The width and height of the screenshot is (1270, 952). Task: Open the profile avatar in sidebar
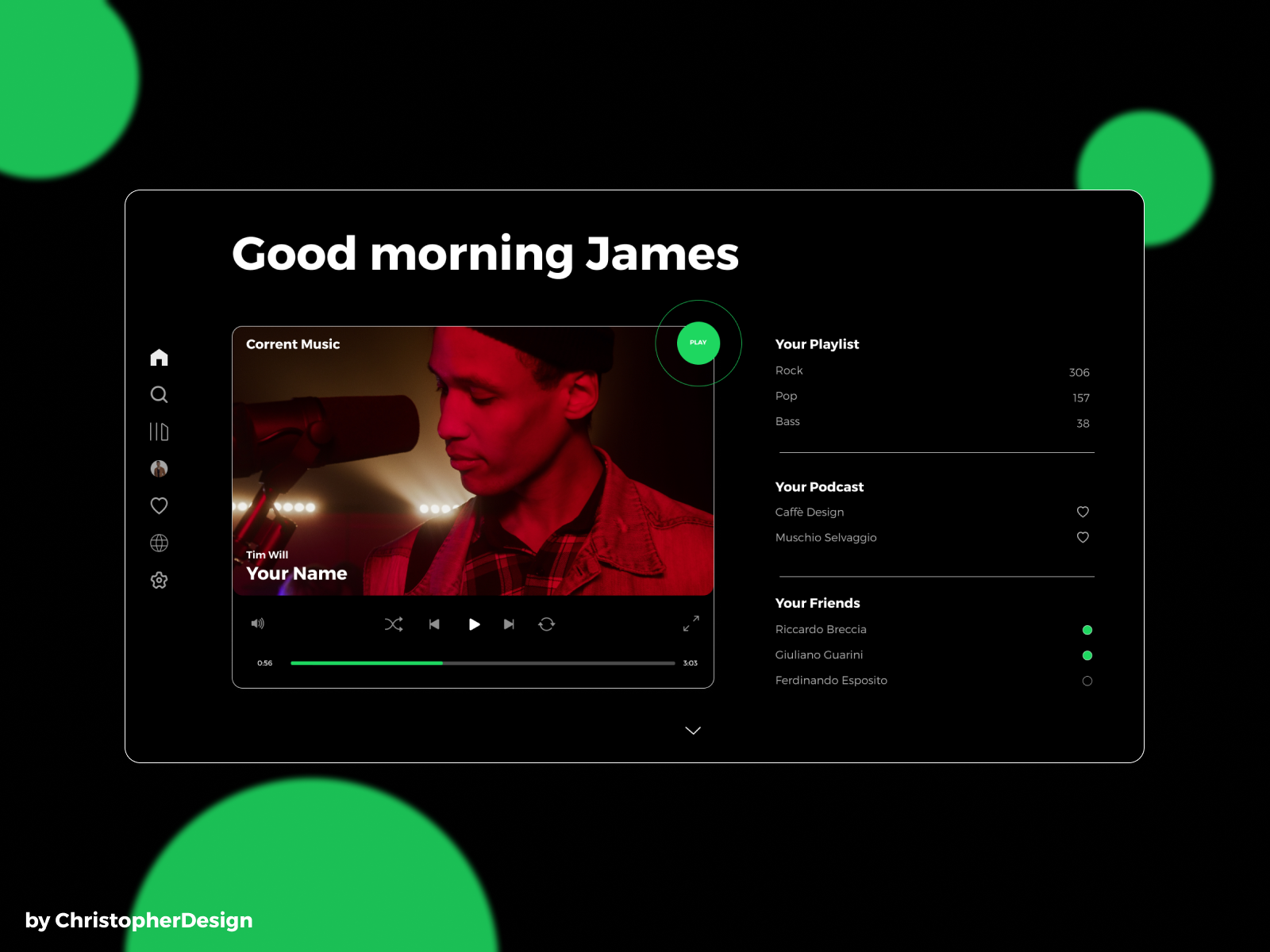tap(159, 469)
